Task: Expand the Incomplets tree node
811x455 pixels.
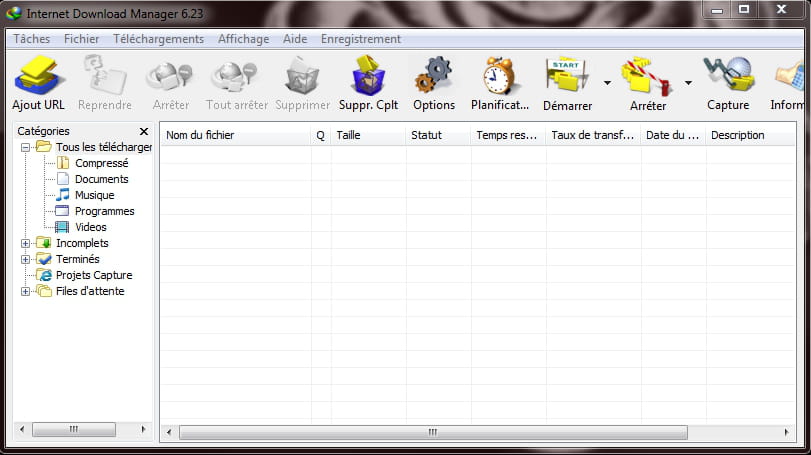Action: 25,244
